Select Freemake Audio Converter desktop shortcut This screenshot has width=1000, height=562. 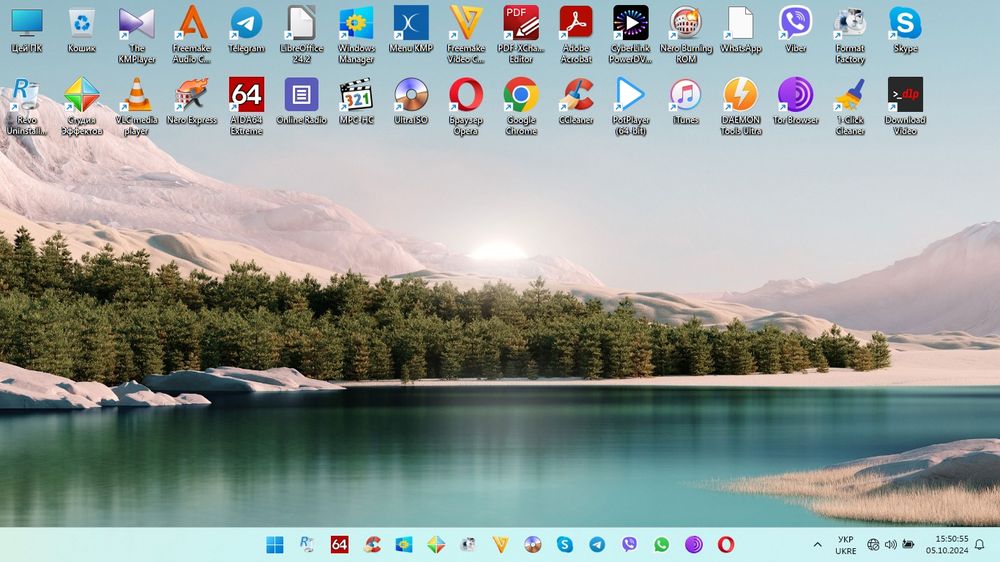191,35
